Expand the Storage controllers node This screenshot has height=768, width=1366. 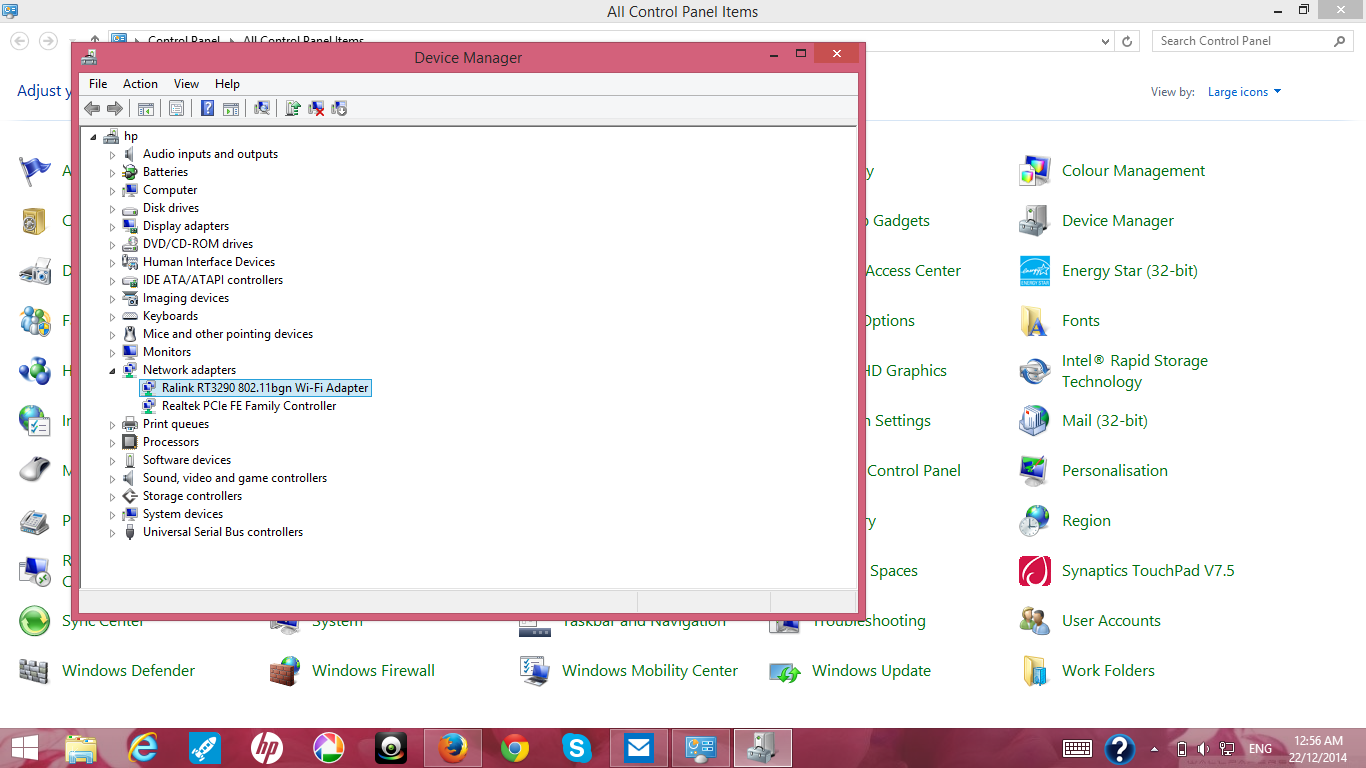tap(113, 497)
